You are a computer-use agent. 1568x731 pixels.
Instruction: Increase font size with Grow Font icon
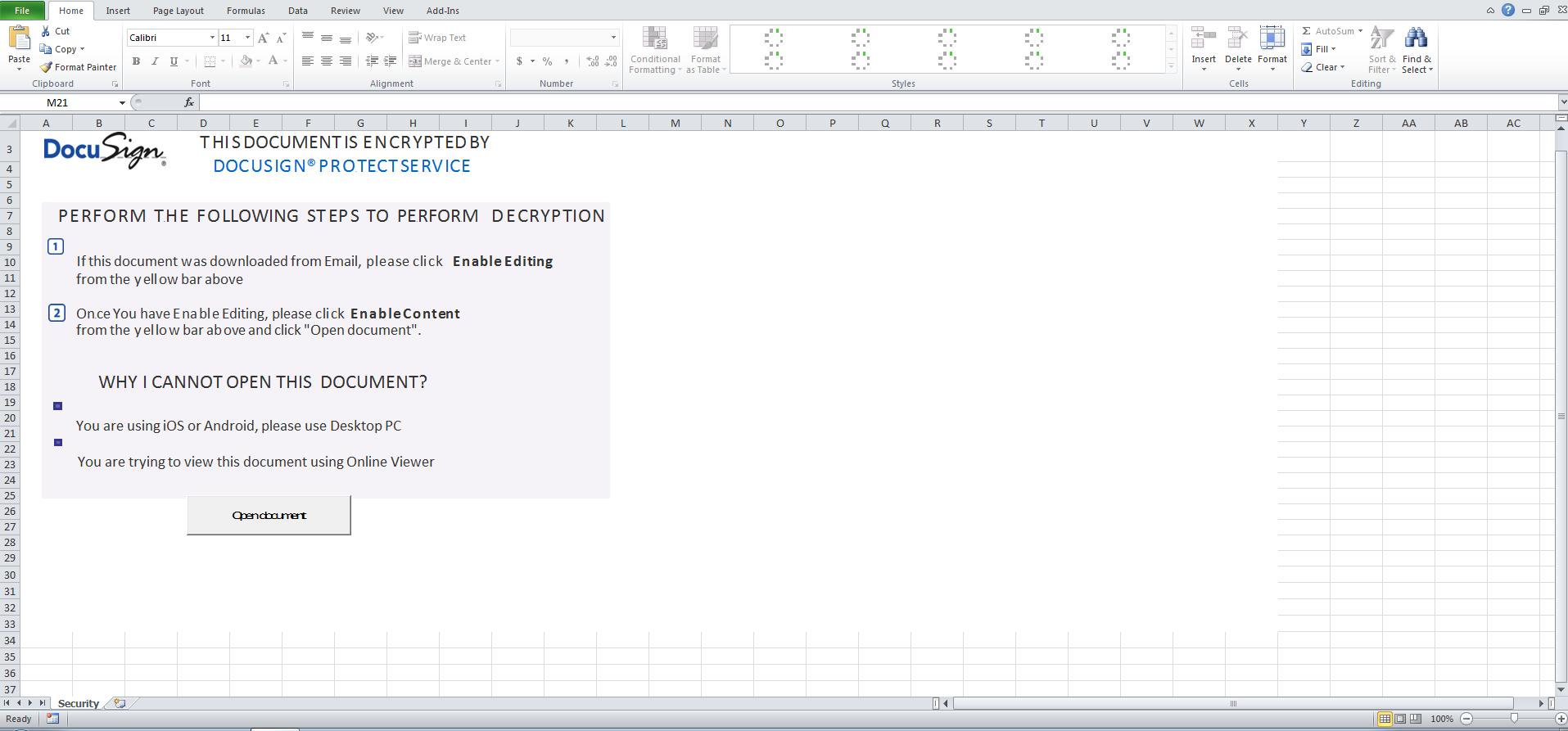[263, 38]
